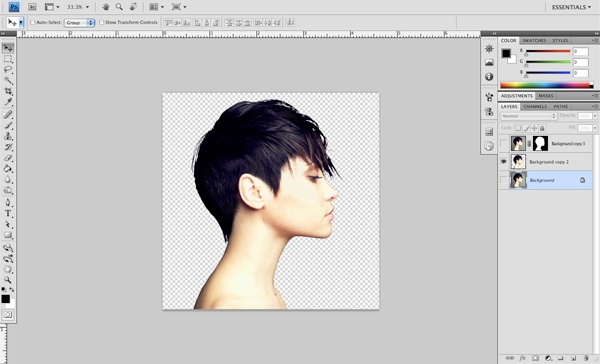Toggle lock all button
Image resolution: width=600 pixels, height=364 pixels.
coord(542,128)
